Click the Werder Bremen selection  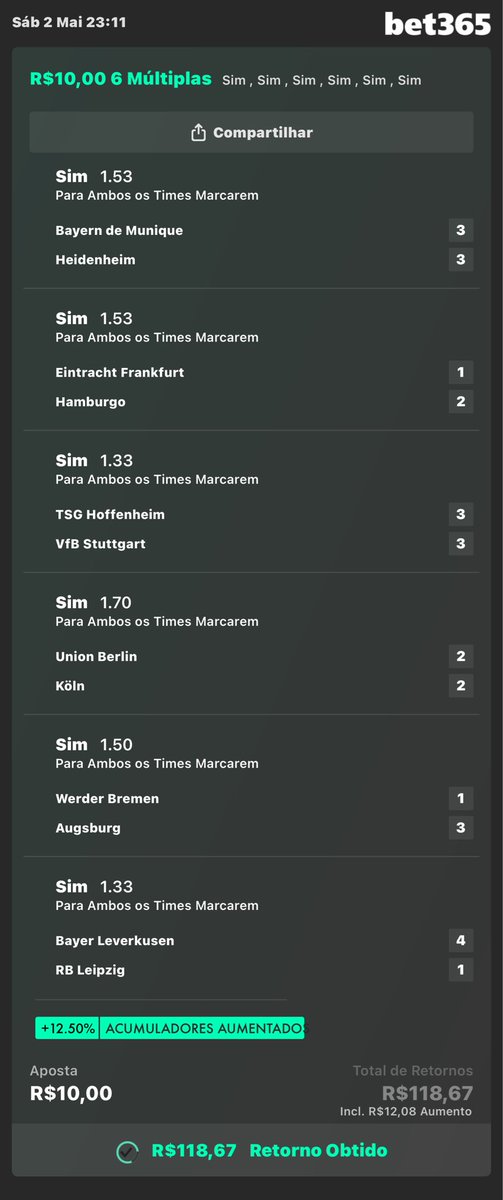coord(251,799)
